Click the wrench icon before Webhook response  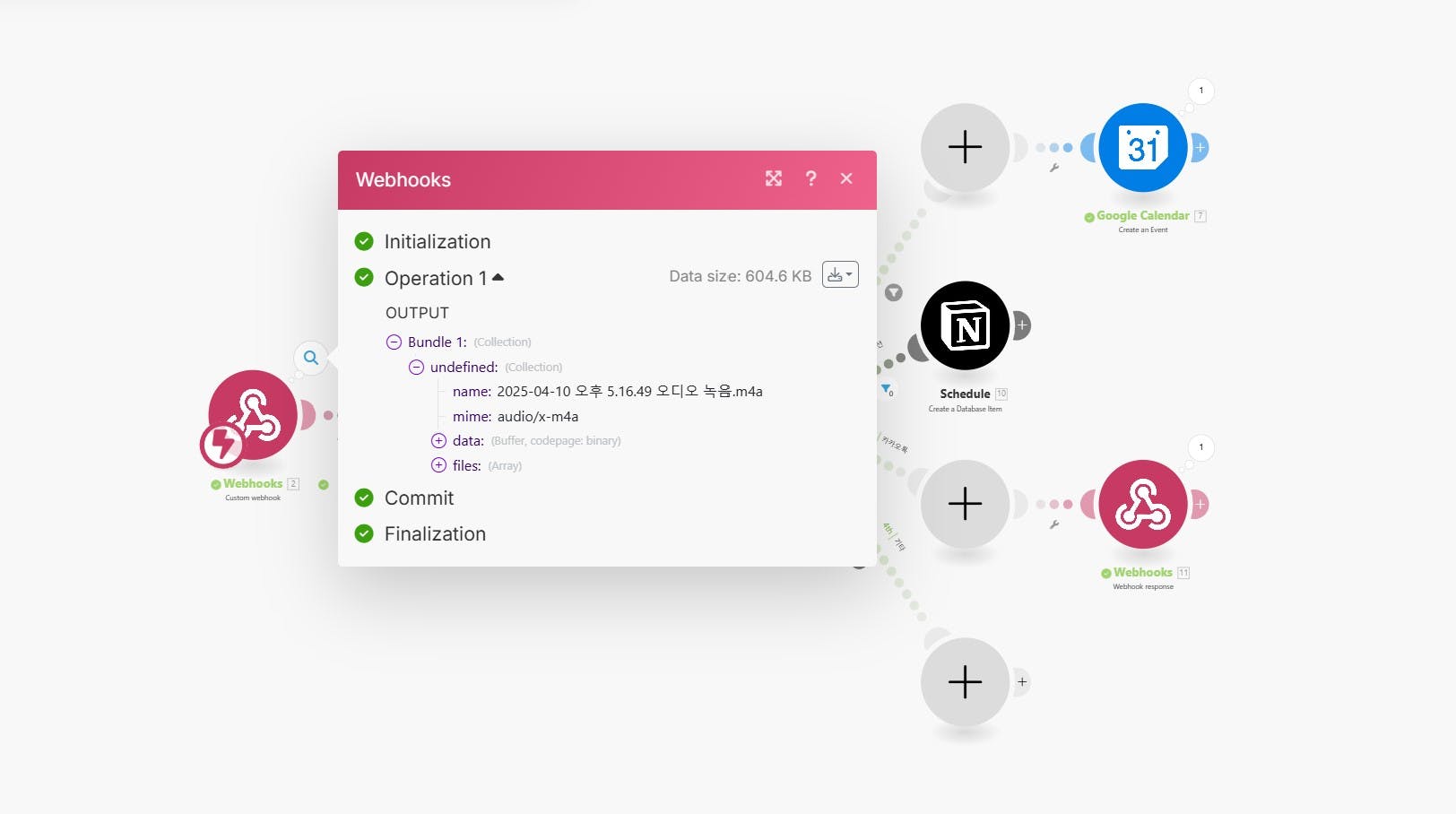click(1054, 524)
